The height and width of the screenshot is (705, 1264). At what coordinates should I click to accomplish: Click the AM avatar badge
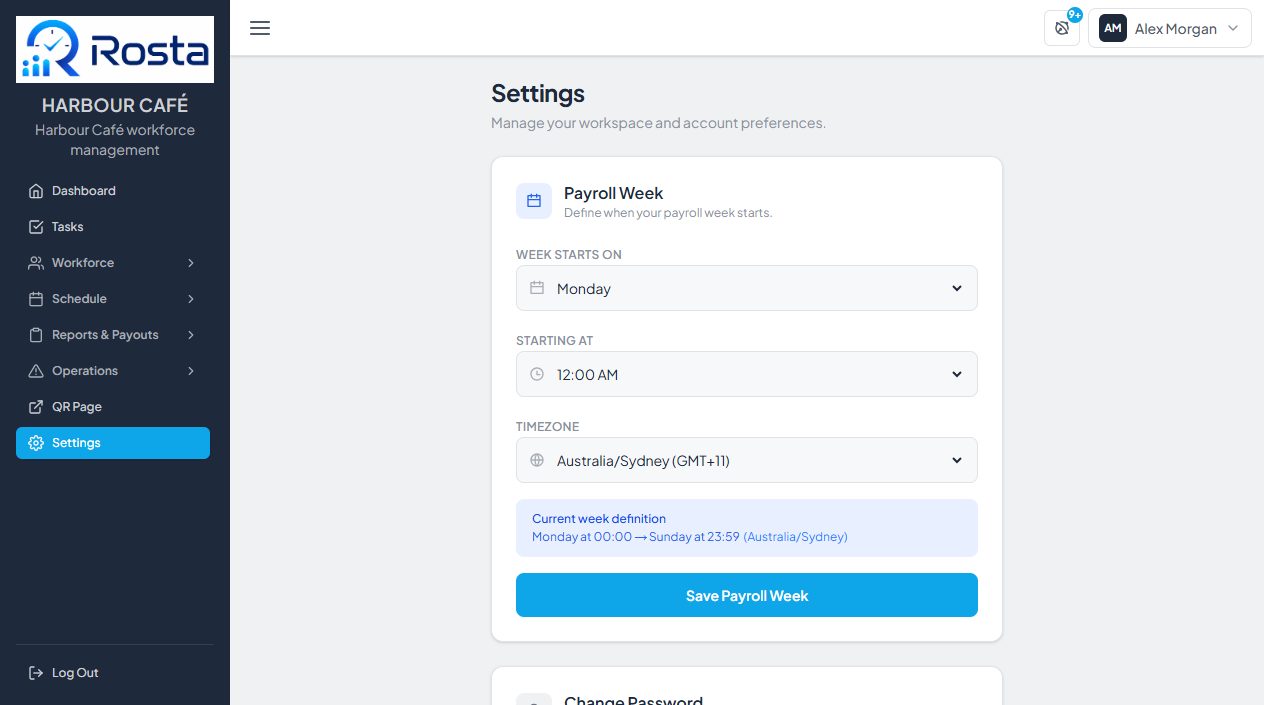pos(1113,28)
